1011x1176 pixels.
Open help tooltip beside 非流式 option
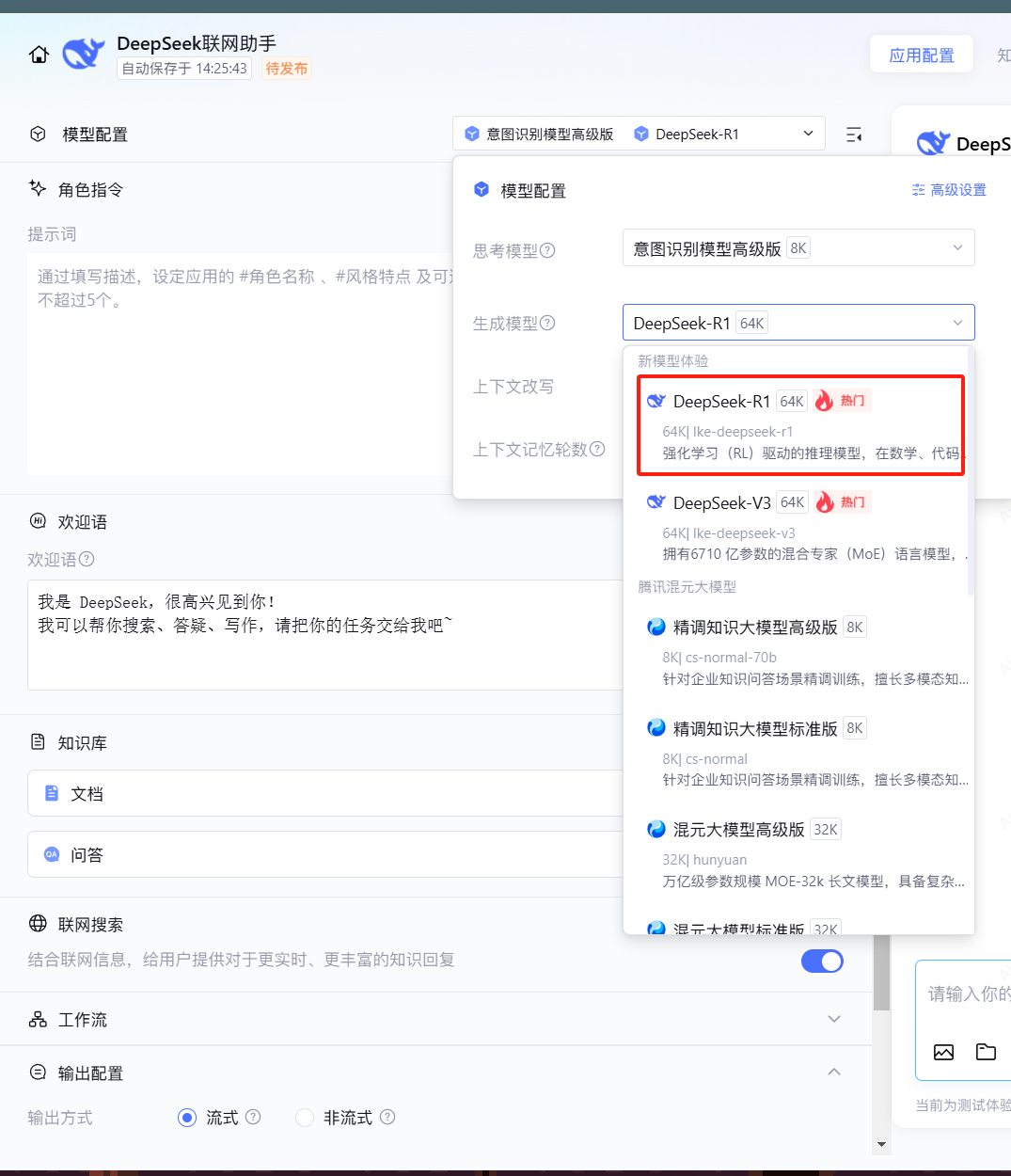point(387,1117)
